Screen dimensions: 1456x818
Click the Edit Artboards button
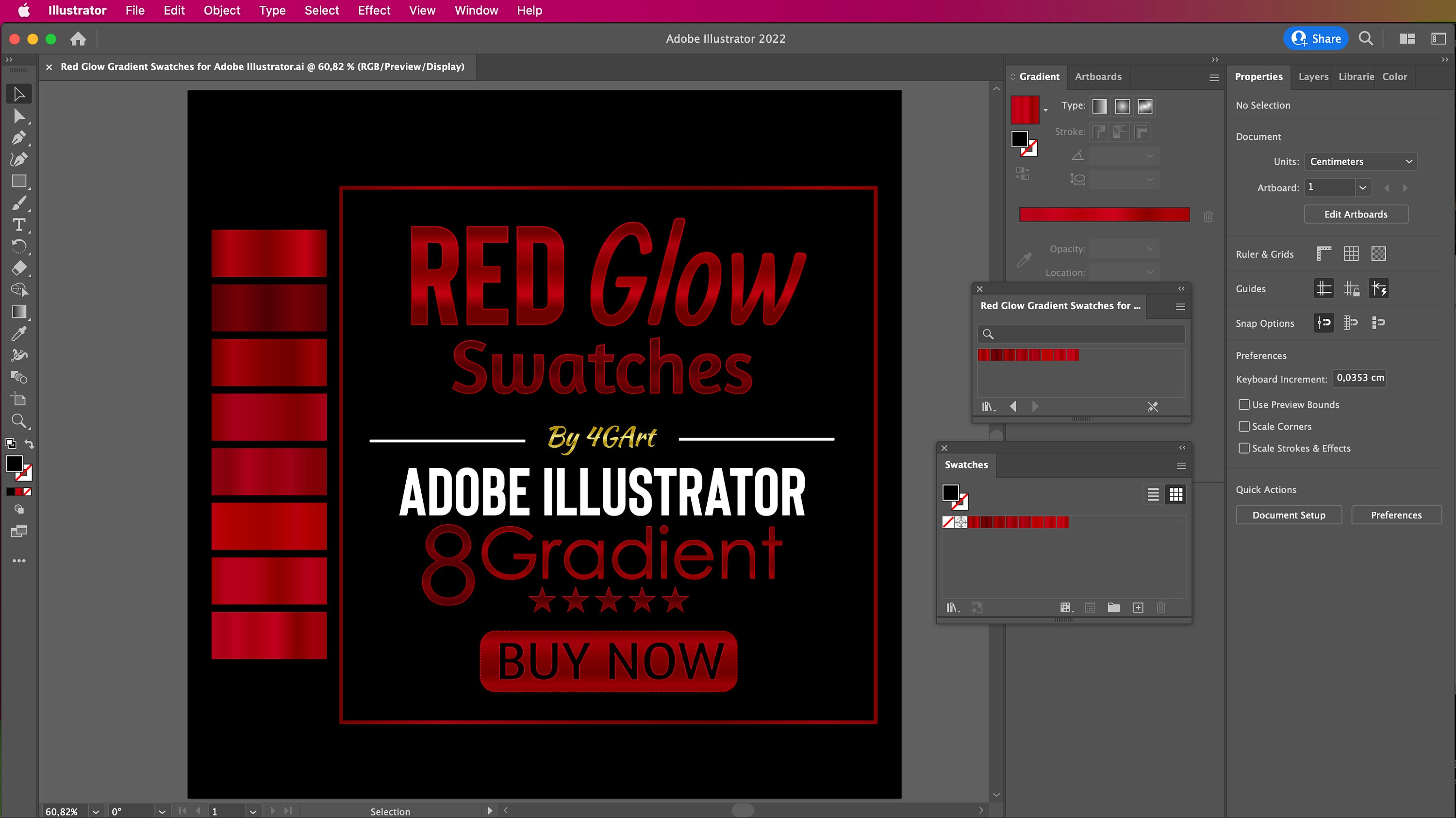pyautogui.click(x=1356, y=214)
